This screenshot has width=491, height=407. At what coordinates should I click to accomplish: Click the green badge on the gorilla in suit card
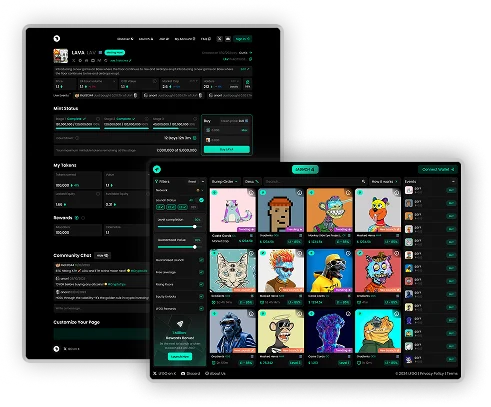(x=214, y=314)
